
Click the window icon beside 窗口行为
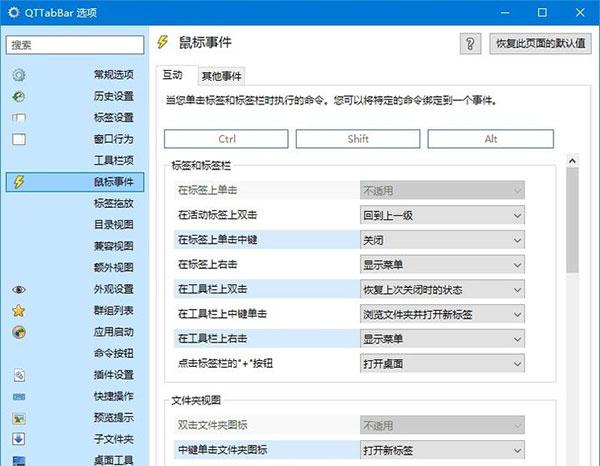click(x=19, y=139)
